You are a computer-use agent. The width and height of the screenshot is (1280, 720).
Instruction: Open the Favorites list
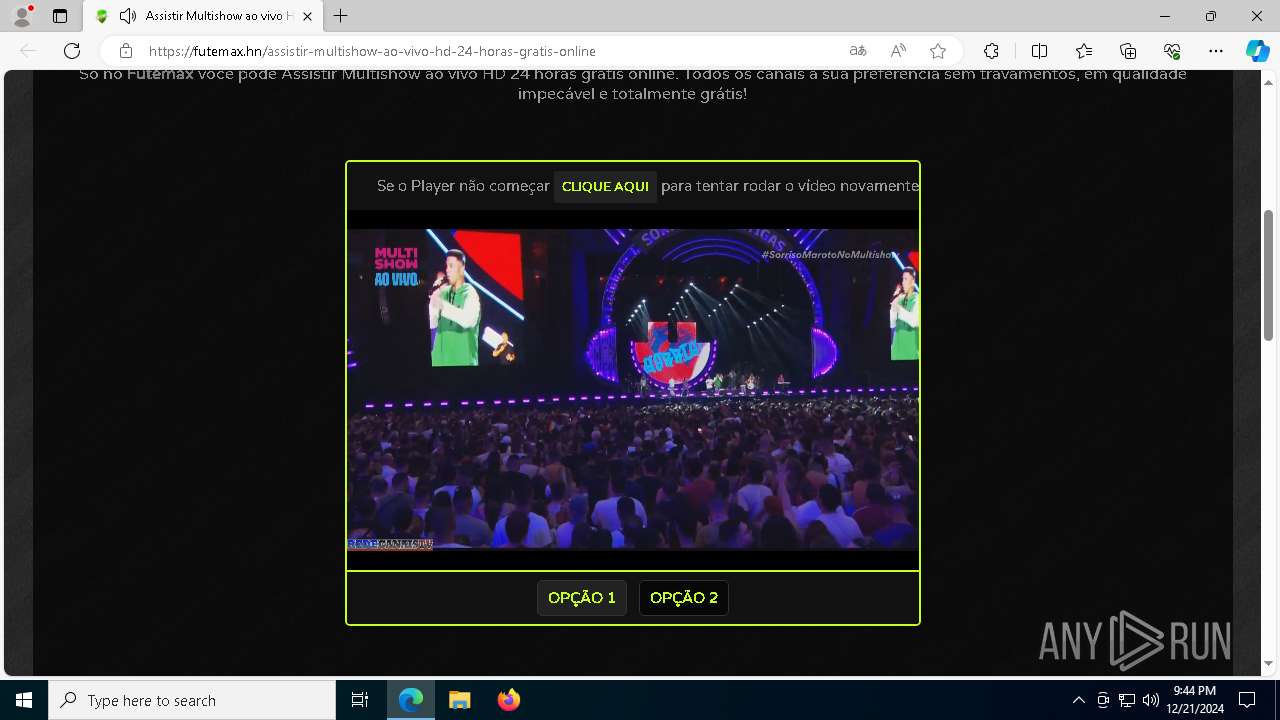click(1084, 51)
